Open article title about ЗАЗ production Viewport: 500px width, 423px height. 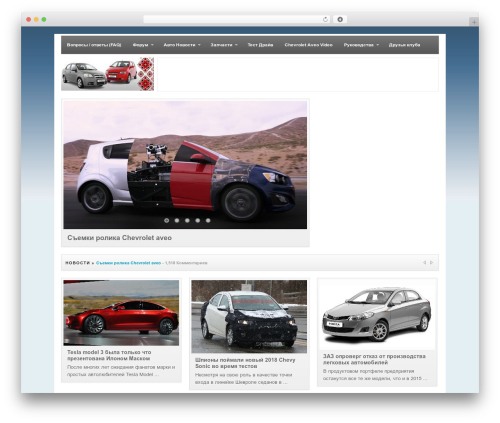coord(374,359)
